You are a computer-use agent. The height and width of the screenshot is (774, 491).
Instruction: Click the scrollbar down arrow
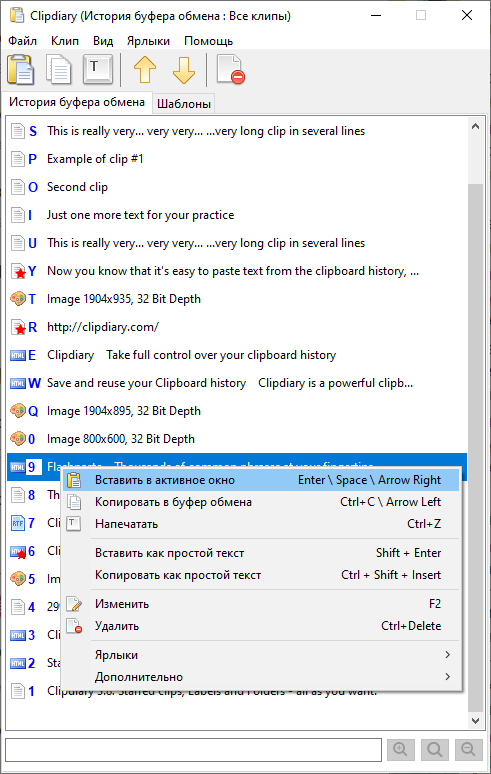476,721
